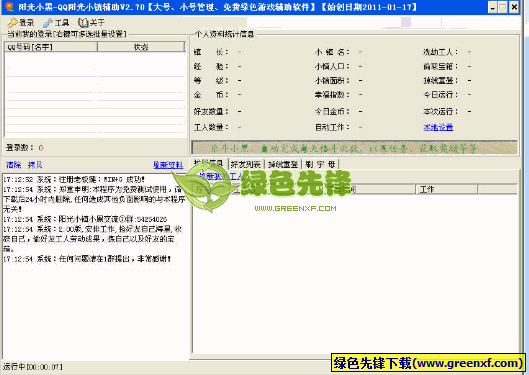Image resolution: width=529 pixels, height=375 pixels.
Task: Click log line 任何问题请在1群提出
Action: point(87,259)
